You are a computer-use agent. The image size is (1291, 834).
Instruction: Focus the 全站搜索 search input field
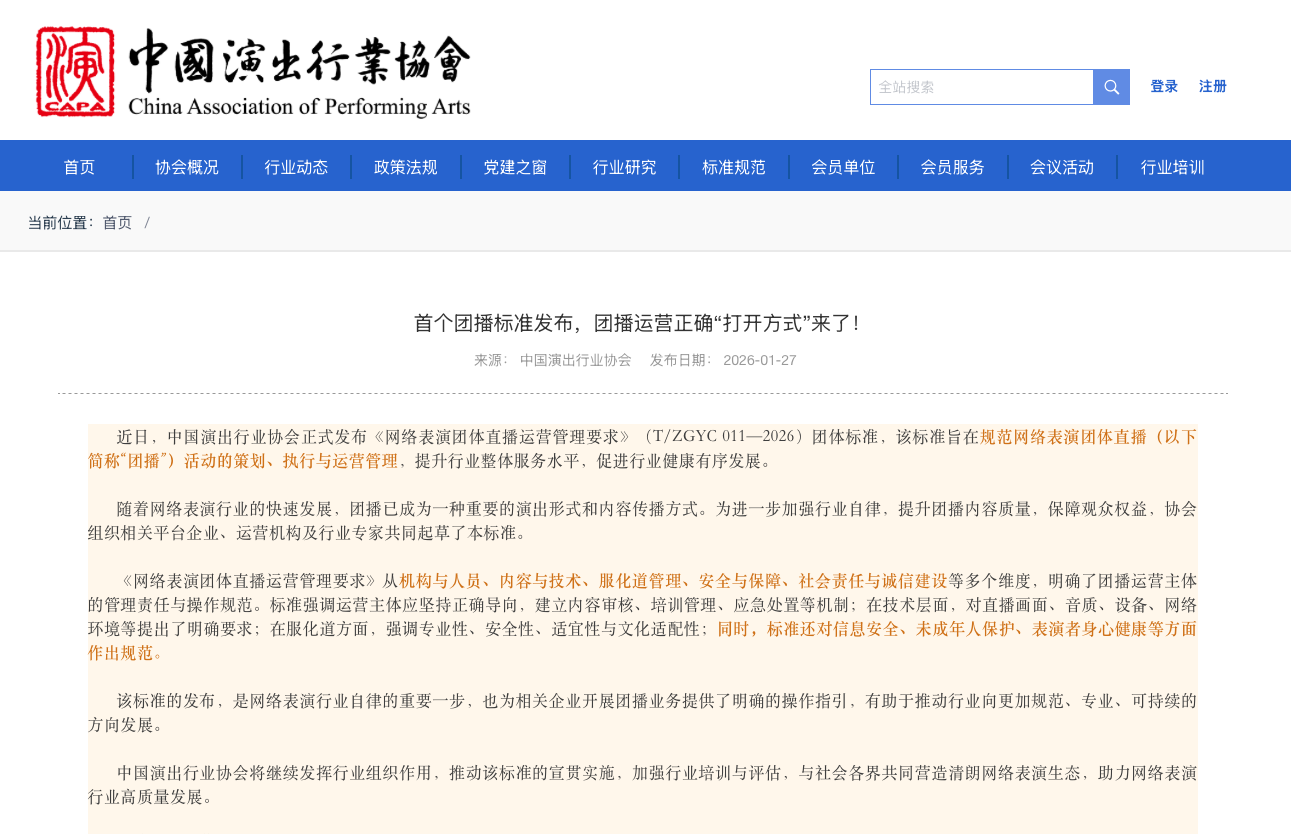pos(981,87)
